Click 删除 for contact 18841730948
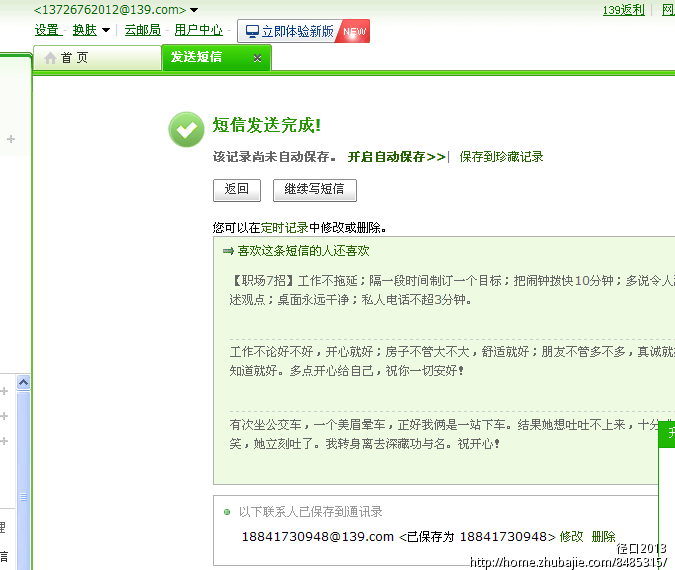Screen dimensions: 675x570 pos(604,536)
